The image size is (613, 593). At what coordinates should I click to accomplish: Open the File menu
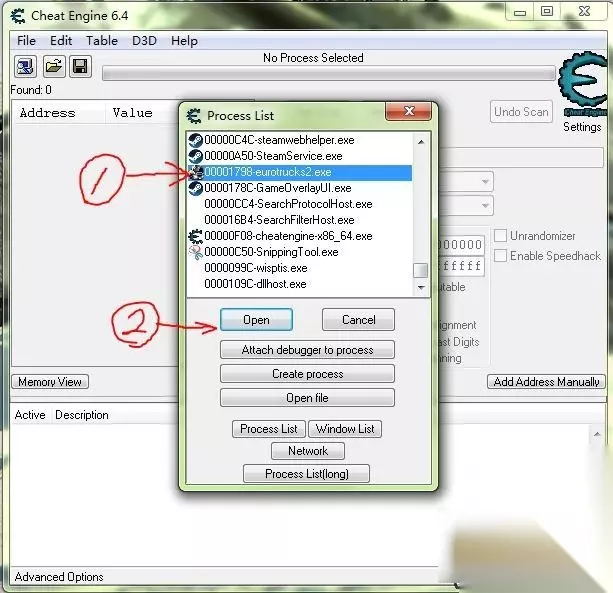point(26,41)
